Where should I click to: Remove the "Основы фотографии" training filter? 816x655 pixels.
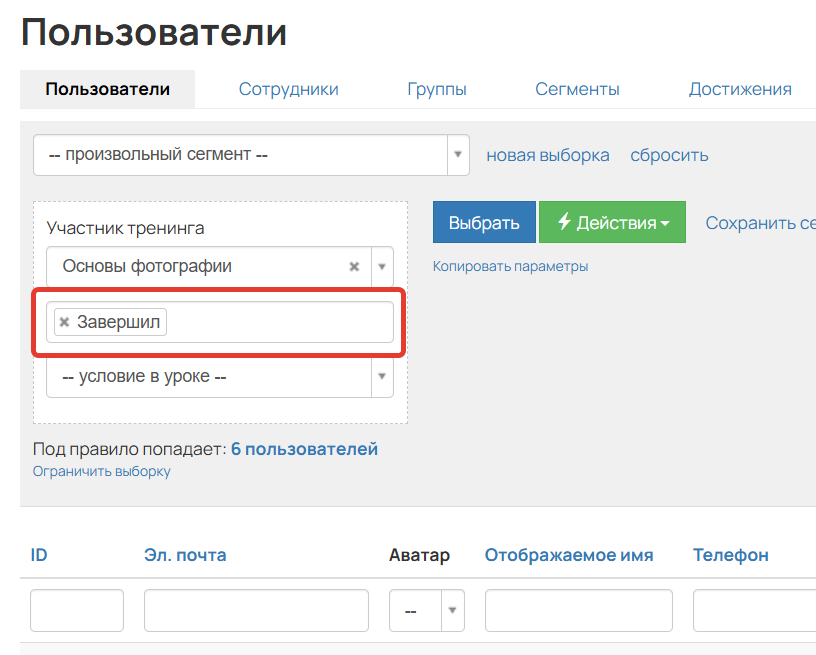(354, 266)
